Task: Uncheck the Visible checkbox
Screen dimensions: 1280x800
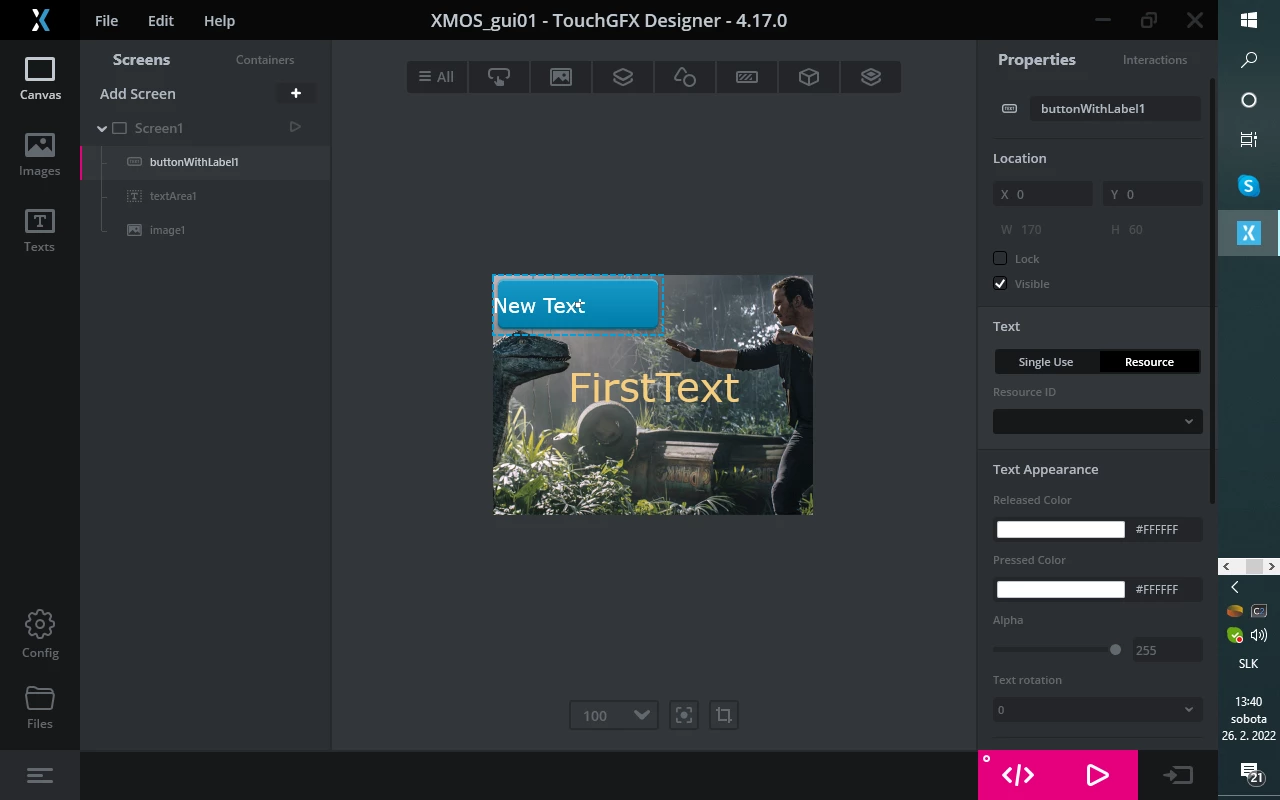Action: [x=1000, y=283]
